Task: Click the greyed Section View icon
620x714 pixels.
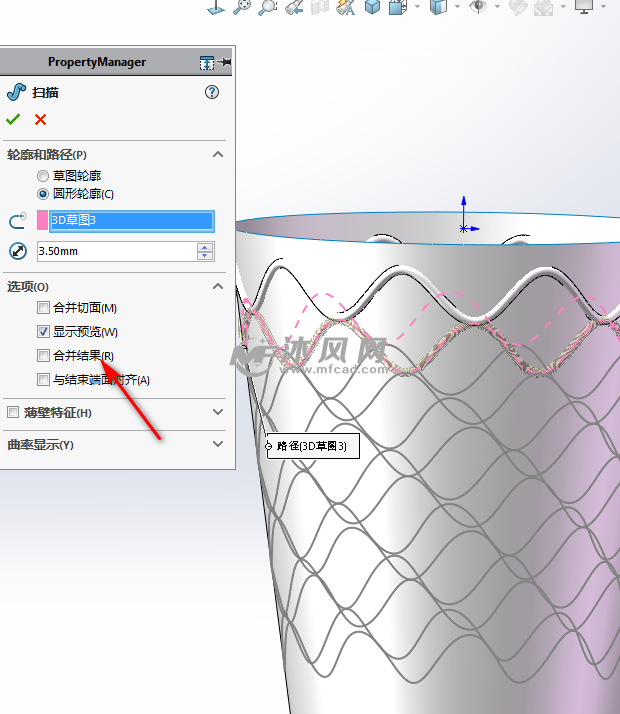Action: (x=320, y=7)
